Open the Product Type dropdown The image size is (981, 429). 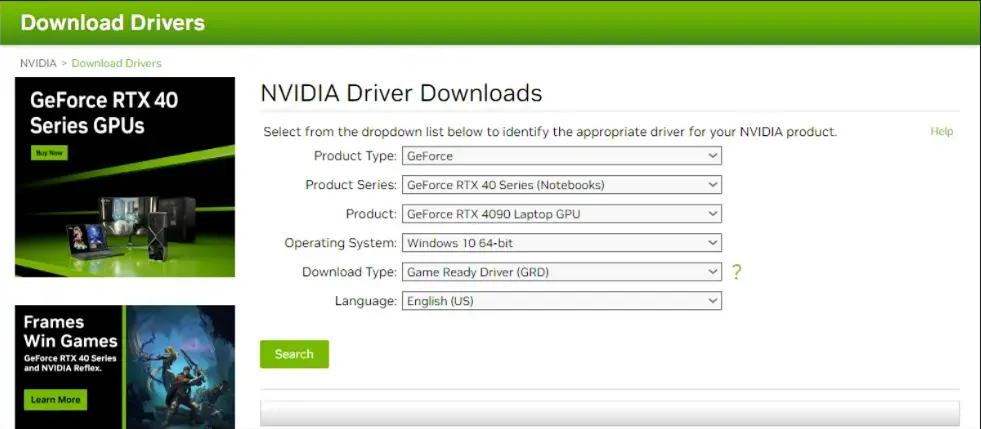pos(562,156)
